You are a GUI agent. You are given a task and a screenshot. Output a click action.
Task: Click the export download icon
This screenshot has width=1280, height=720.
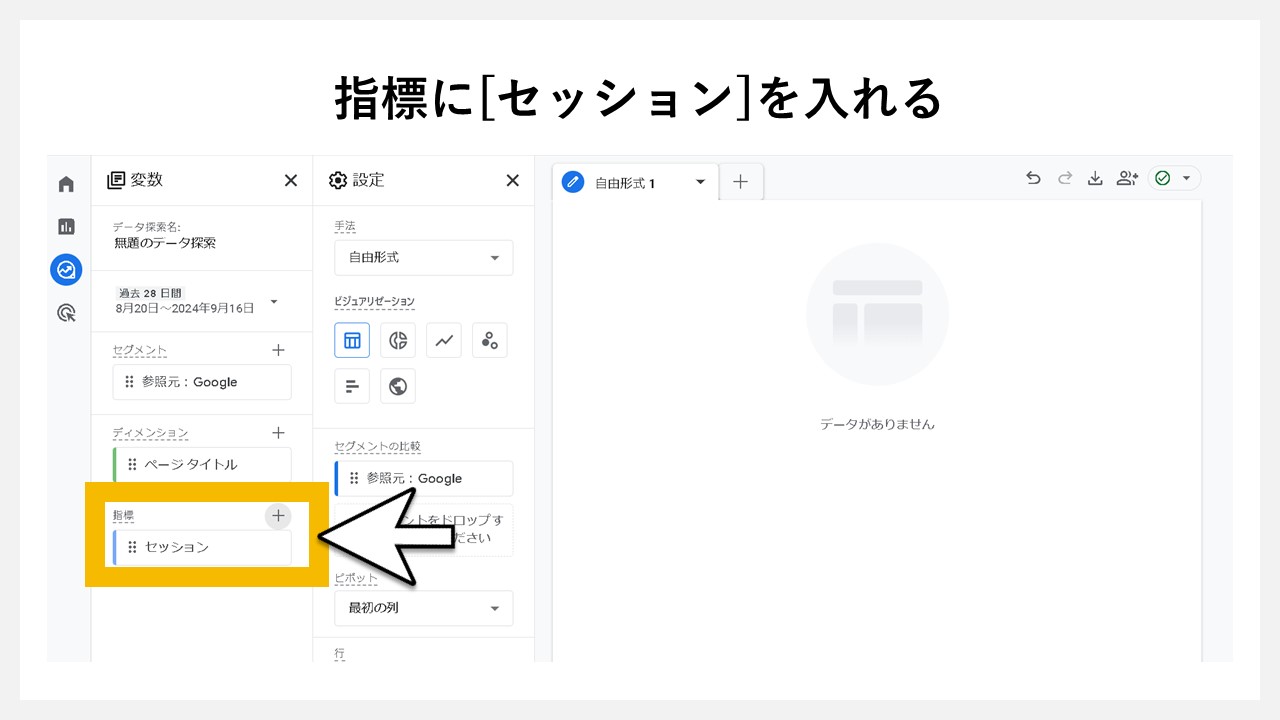pos(1095,177)
